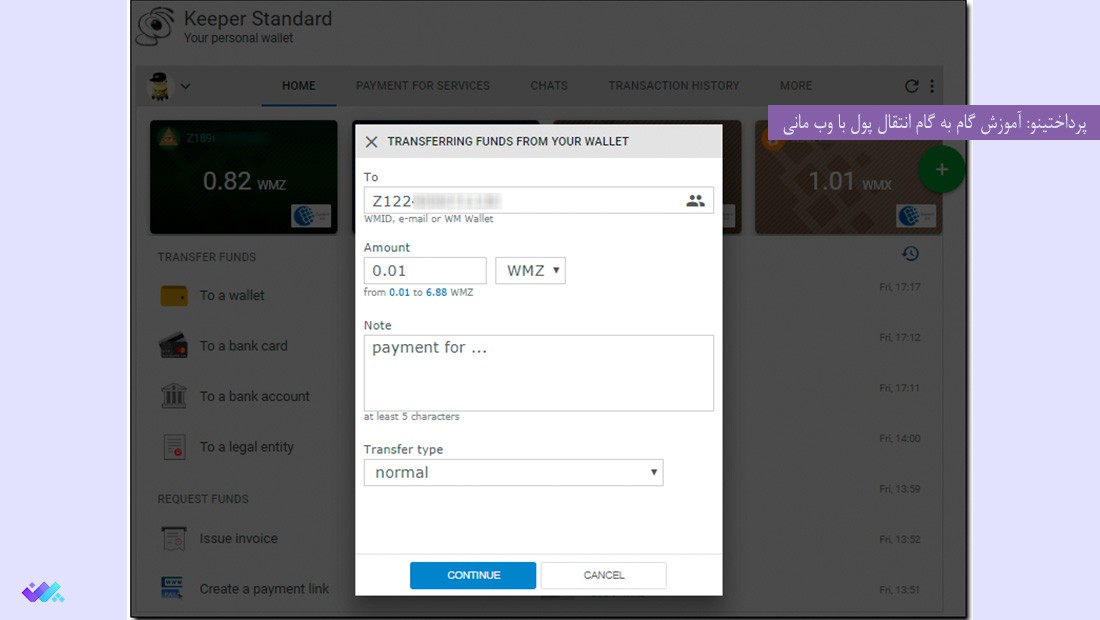
Task: Click the maximum amount 6.88 link
Action: 436,292
